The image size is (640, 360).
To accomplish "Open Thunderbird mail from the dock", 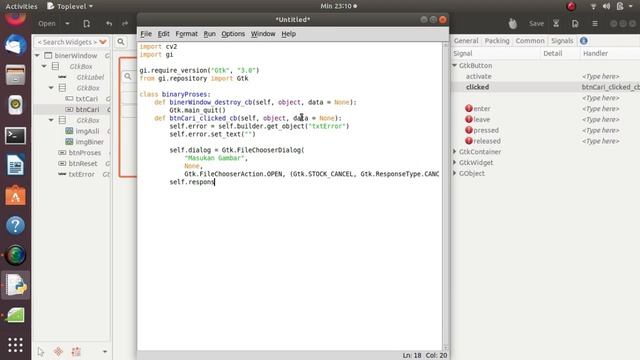I will pos(15,44).
